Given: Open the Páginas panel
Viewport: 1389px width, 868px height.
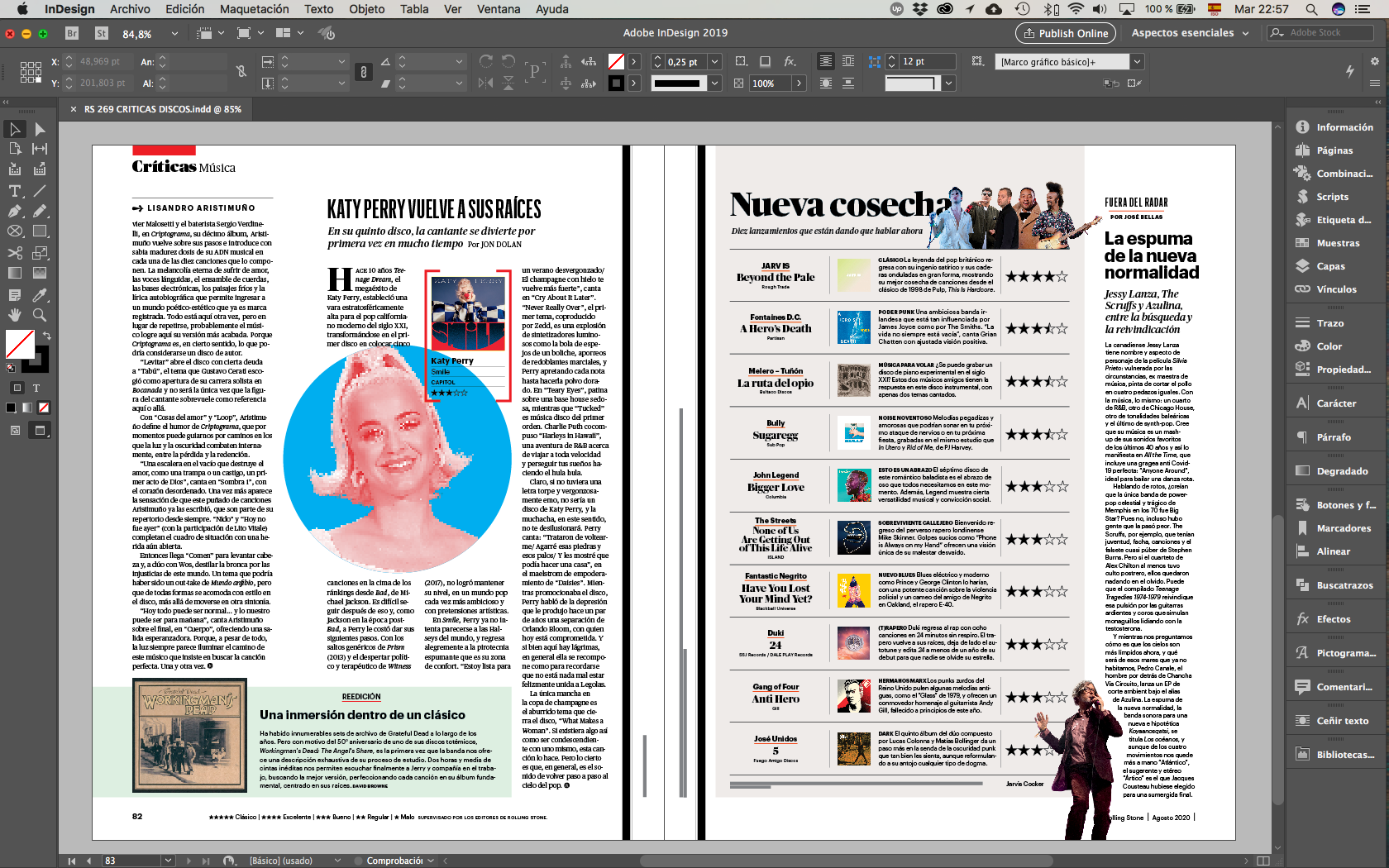Looking at the screenshot, I should (1334, 150).
